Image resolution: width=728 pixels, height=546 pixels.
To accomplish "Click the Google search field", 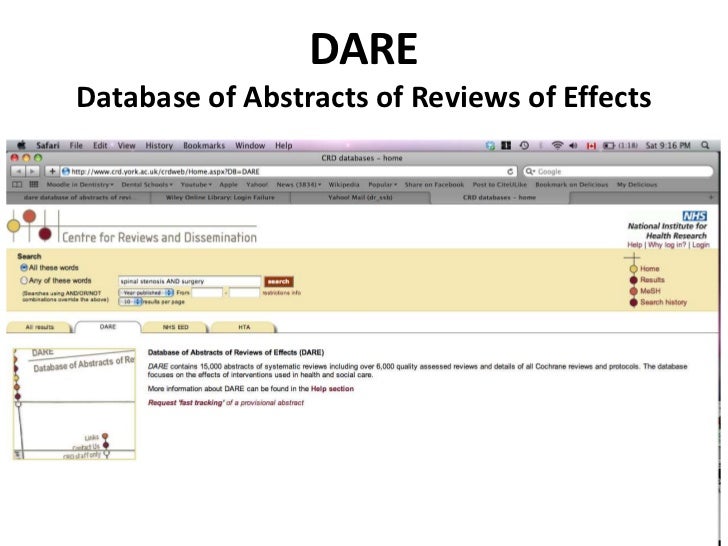I will click(618, 171).
